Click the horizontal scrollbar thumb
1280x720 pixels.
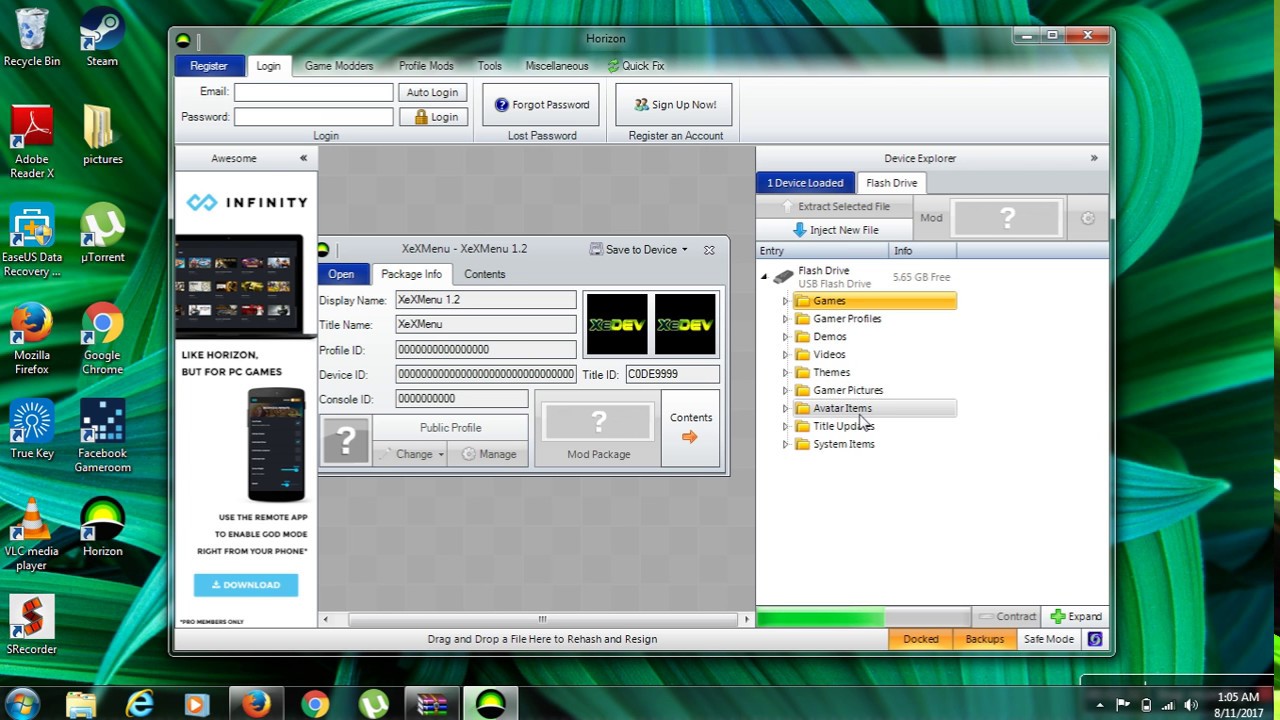542,620
